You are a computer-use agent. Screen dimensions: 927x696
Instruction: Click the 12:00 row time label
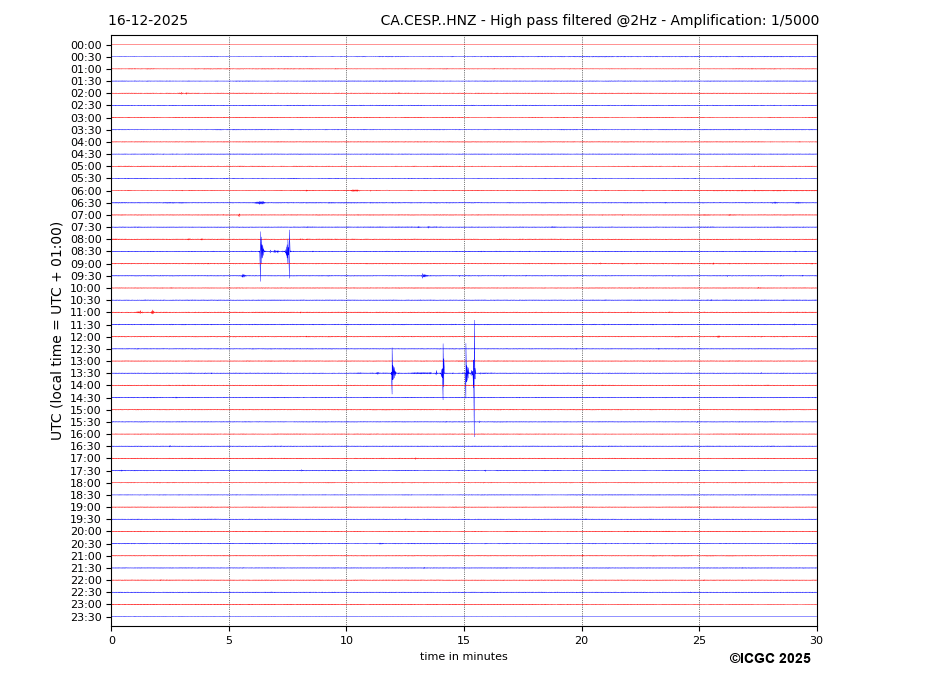(x=86, y=337)
